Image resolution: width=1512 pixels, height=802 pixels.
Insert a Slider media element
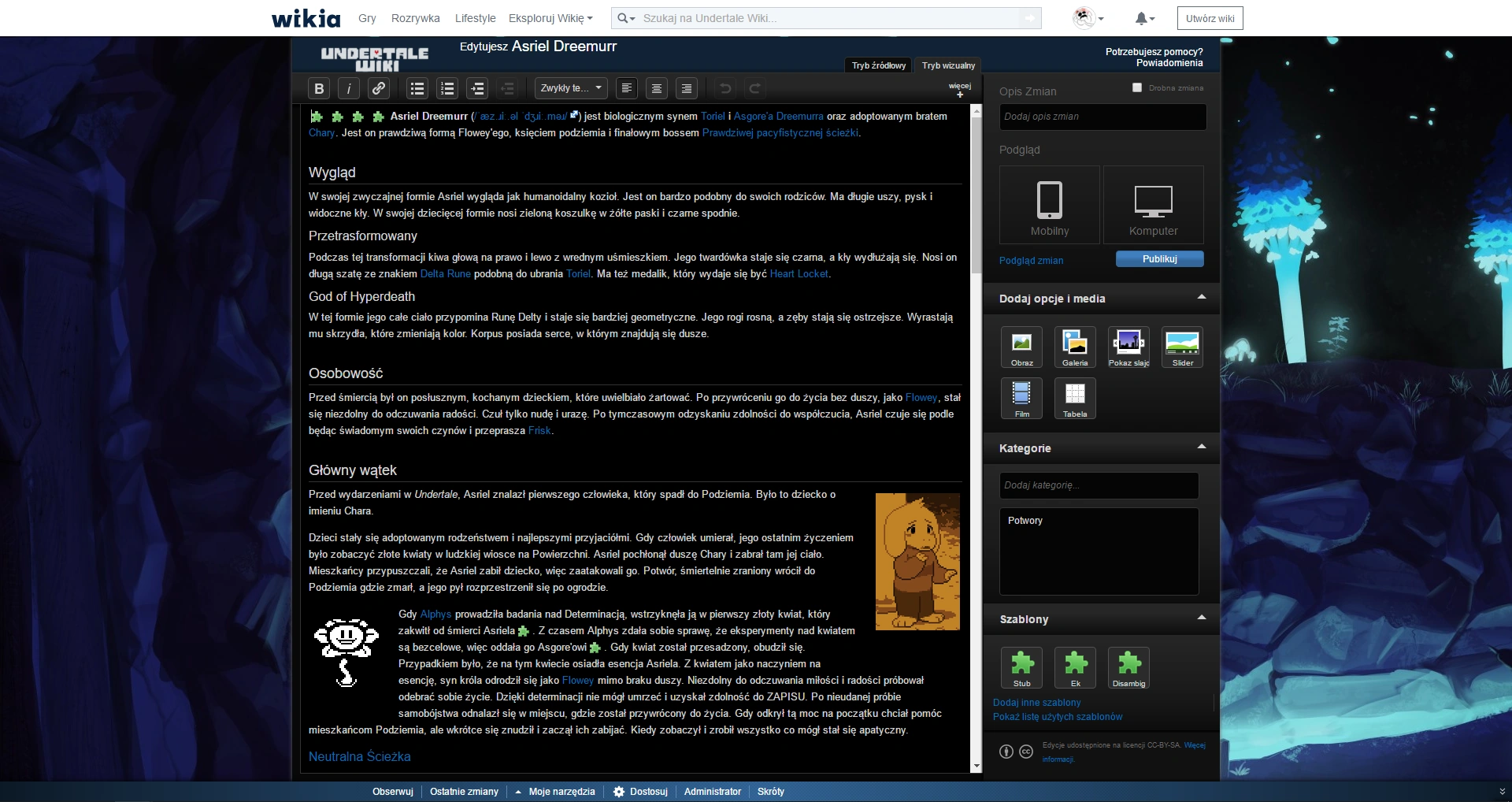[1183, 347]
